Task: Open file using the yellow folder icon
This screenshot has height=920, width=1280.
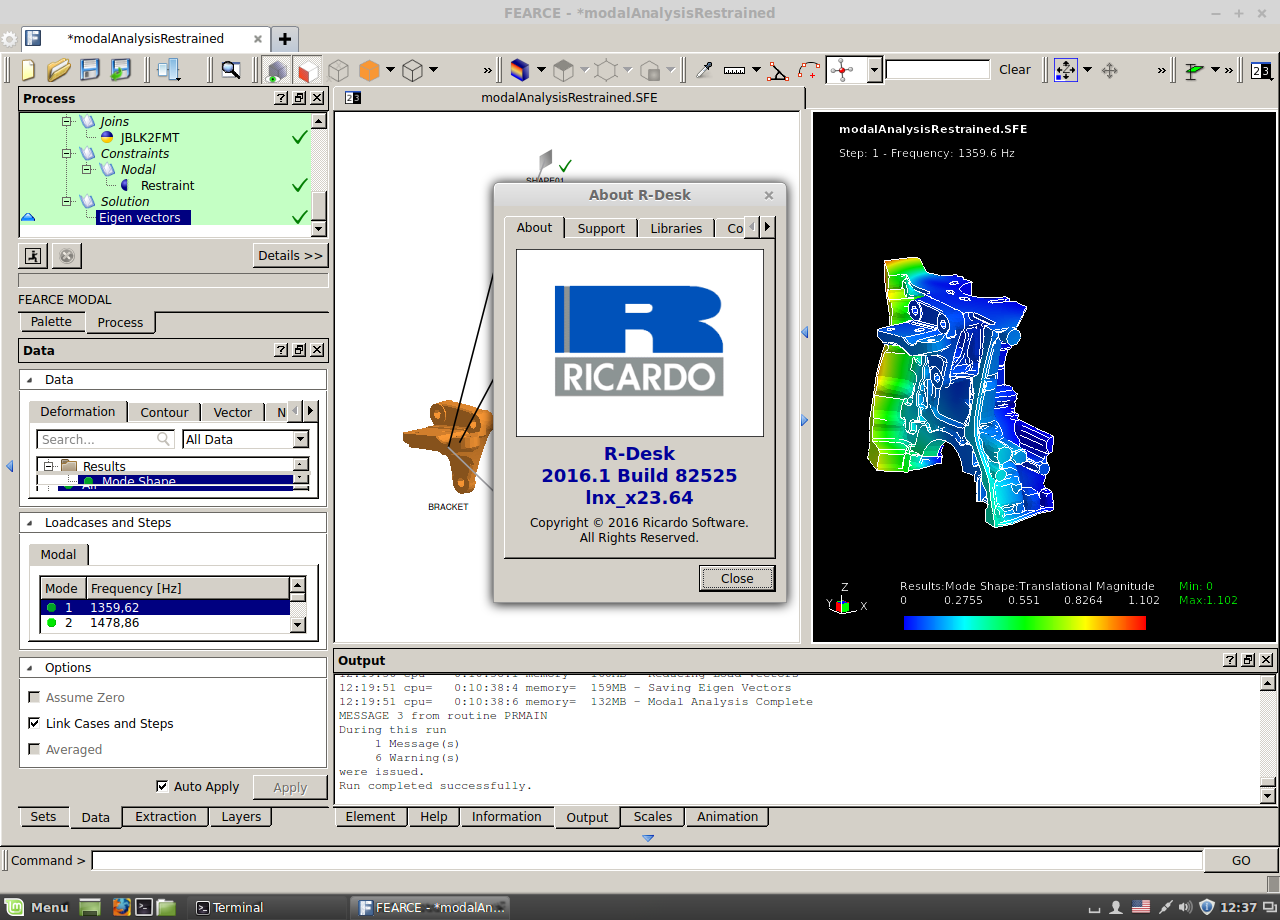Action: (x=59, y=70)
